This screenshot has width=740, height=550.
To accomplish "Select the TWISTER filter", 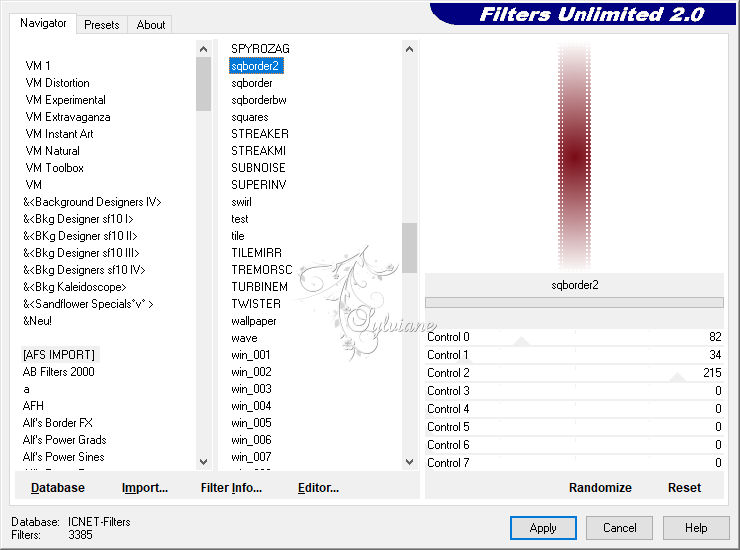I will [x=256, y=304].
